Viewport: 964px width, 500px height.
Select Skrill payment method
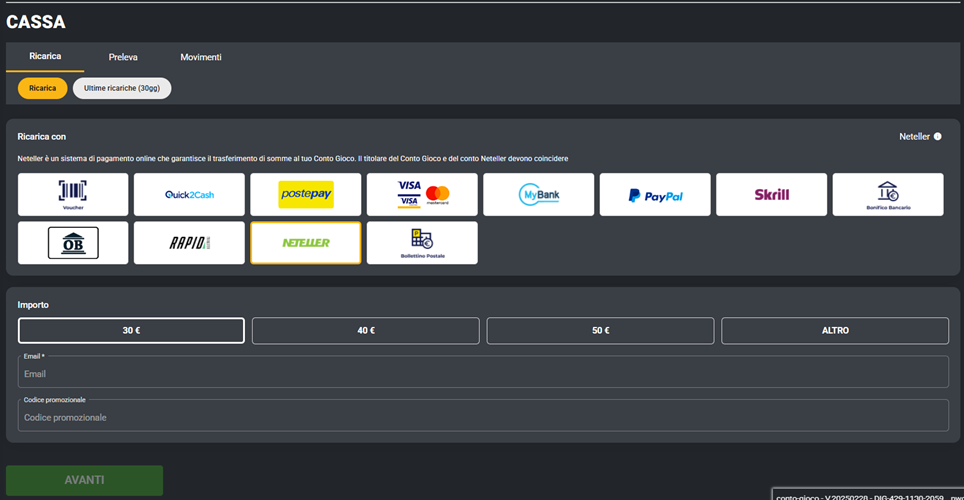click(x=772, y=194)
